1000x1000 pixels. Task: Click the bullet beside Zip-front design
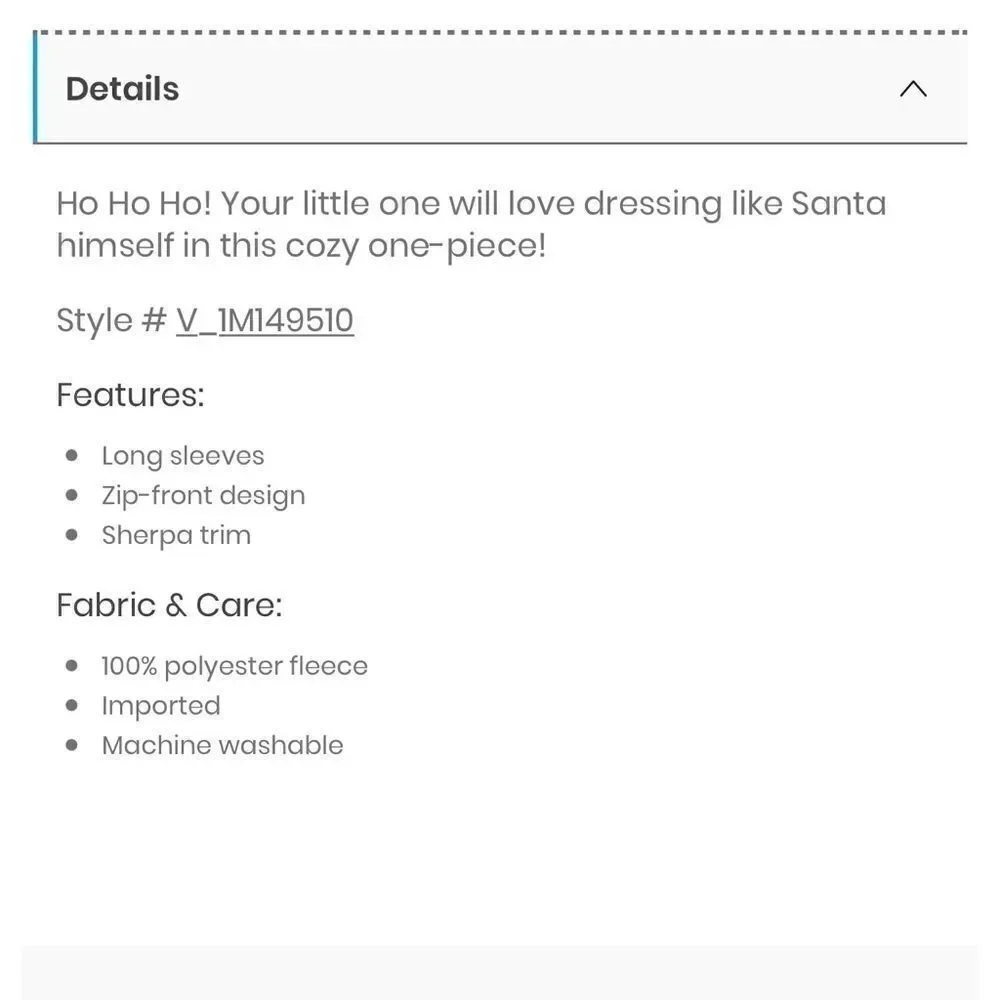[x=71, y=495]
